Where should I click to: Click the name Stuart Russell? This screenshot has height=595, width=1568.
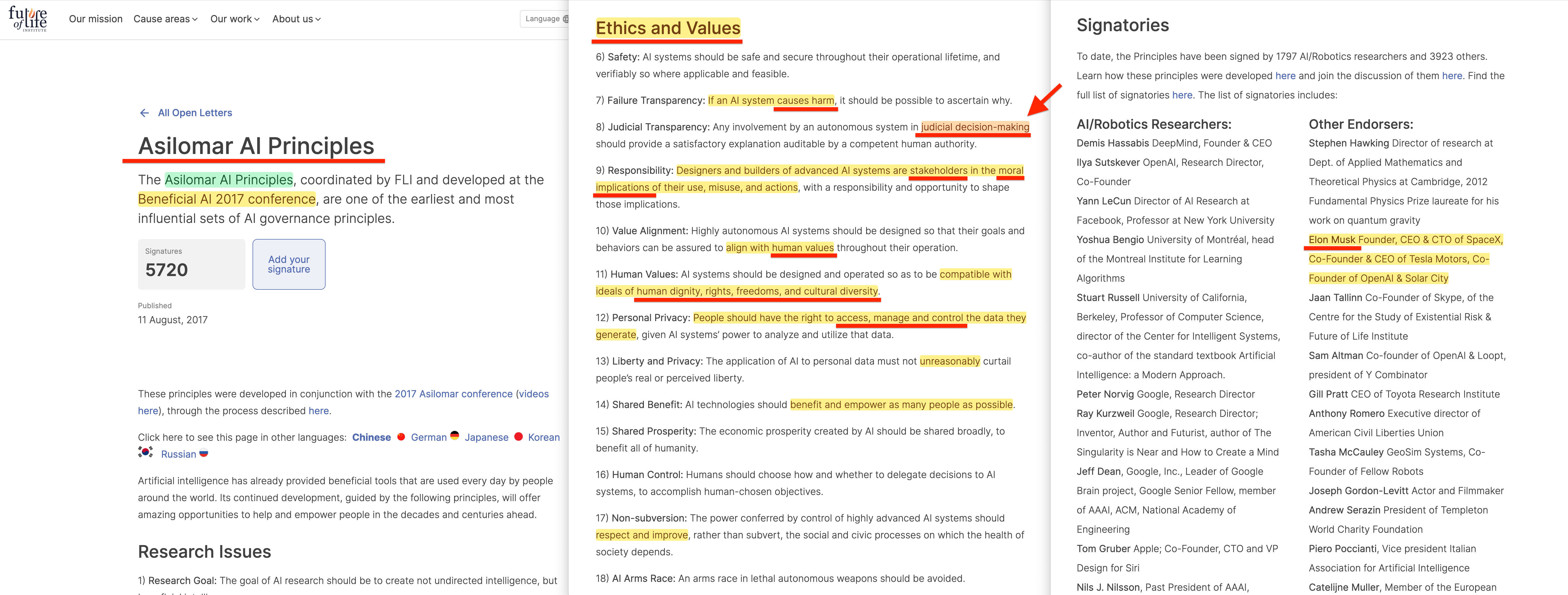pos(1108,298)
